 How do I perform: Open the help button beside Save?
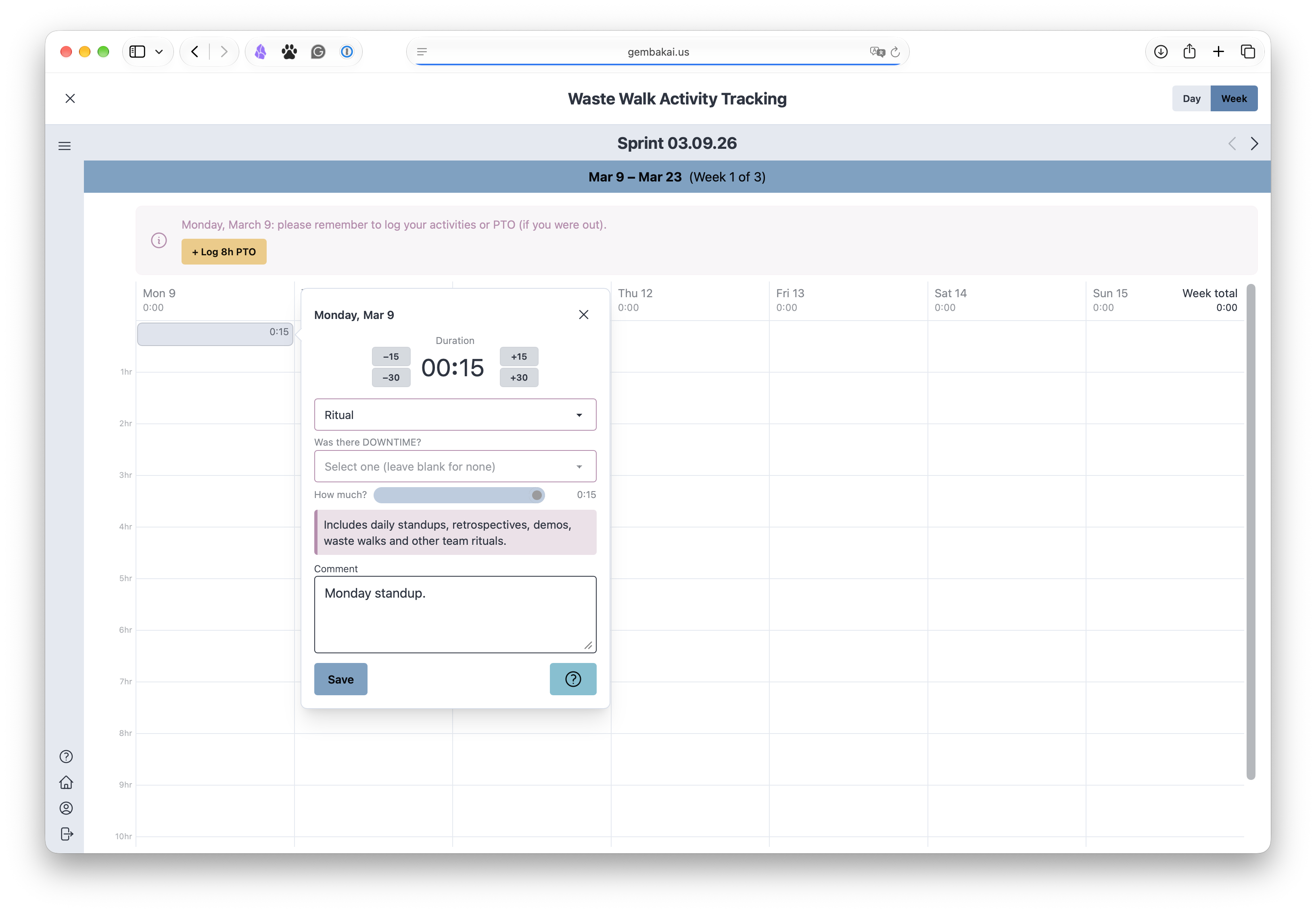[573, 679]
